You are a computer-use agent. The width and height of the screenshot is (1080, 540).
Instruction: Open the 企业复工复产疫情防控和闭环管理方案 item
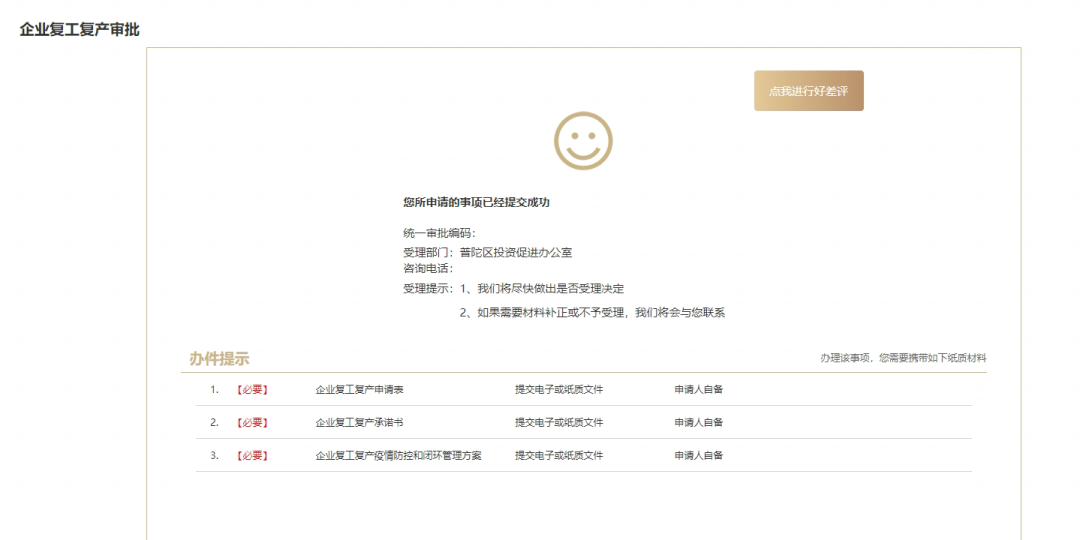[398, 455]
